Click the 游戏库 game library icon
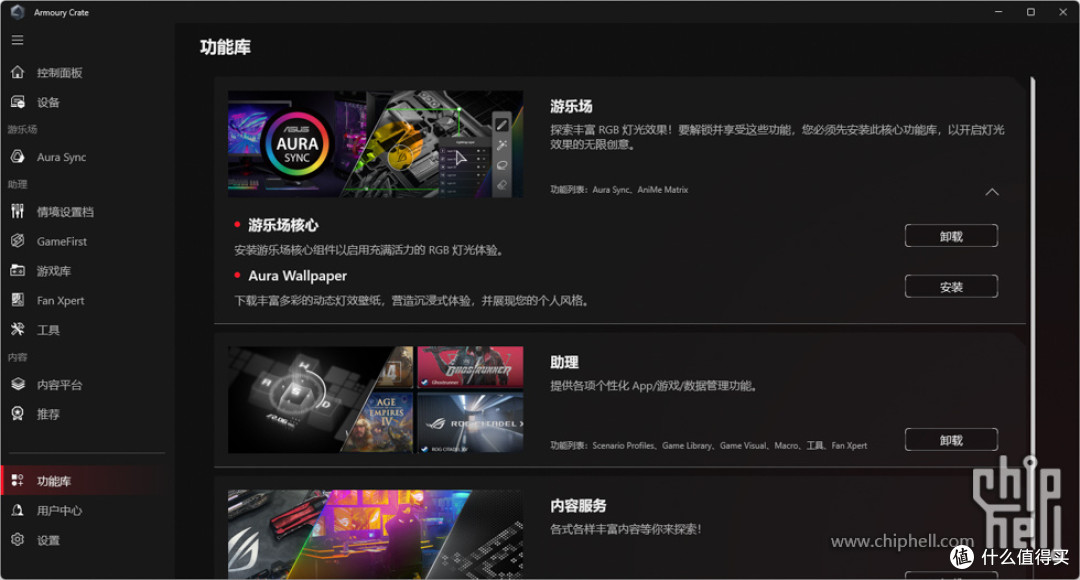1080x580 pixels. 18,270
